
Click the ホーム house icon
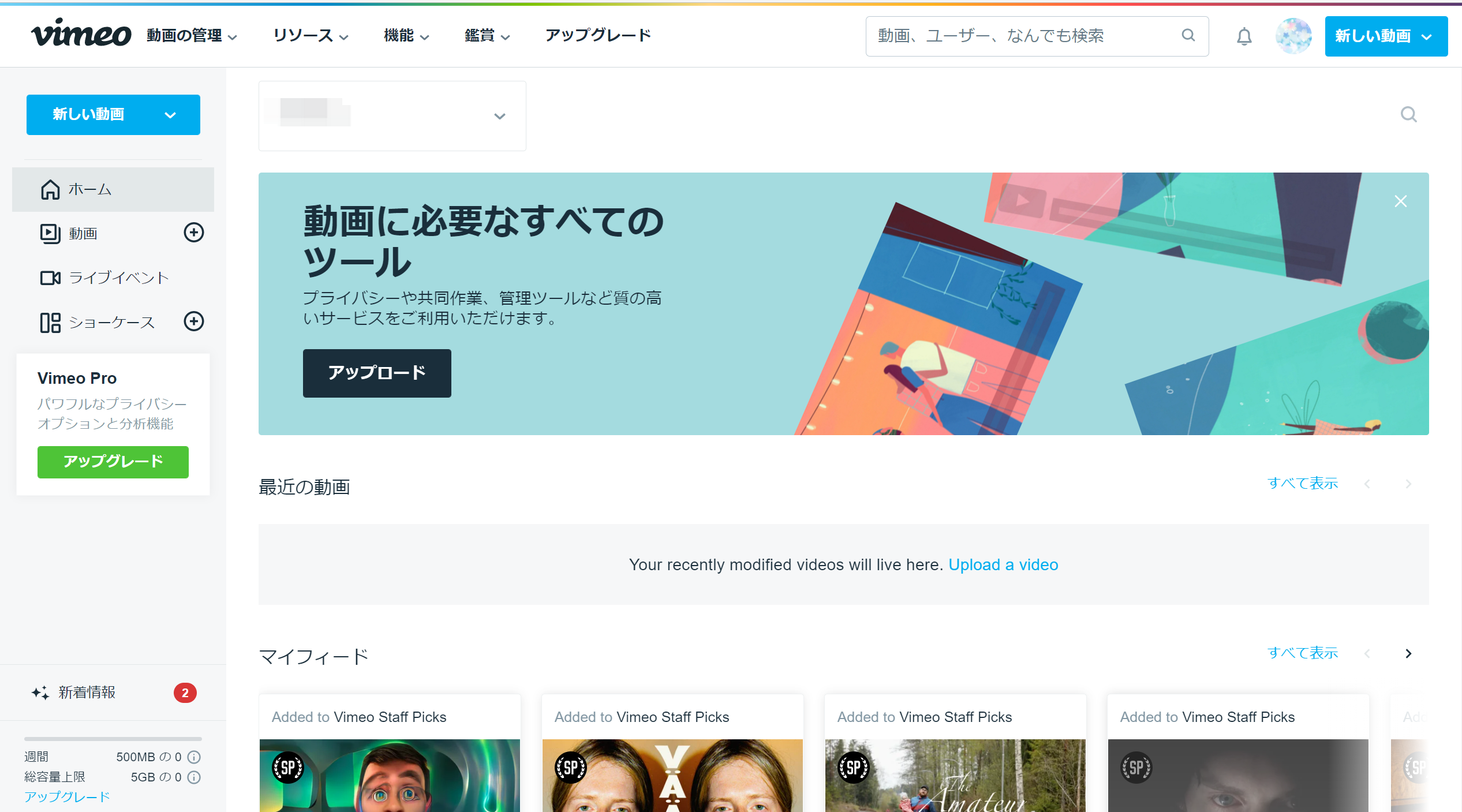click(50, 189)
